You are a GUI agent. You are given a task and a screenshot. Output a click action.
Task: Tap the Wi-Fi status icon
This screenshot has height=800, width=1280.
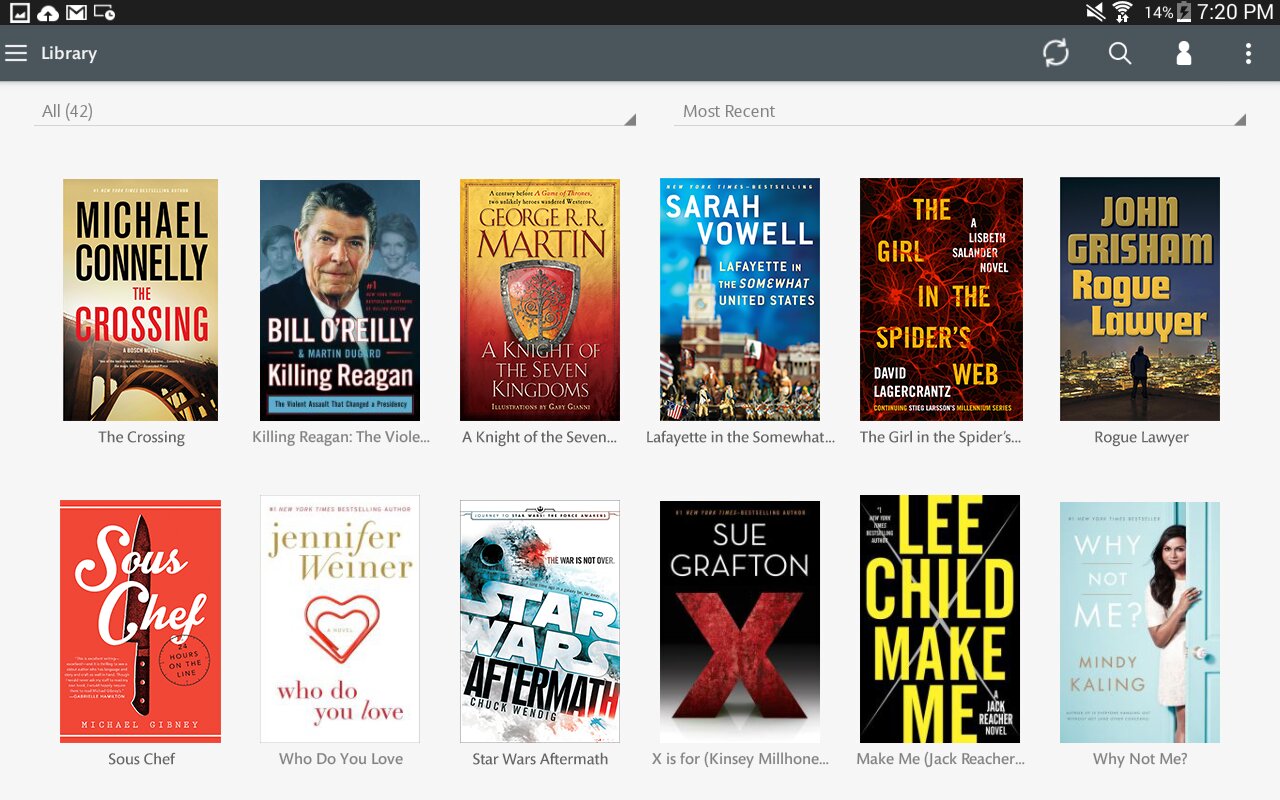[1122, 12]
